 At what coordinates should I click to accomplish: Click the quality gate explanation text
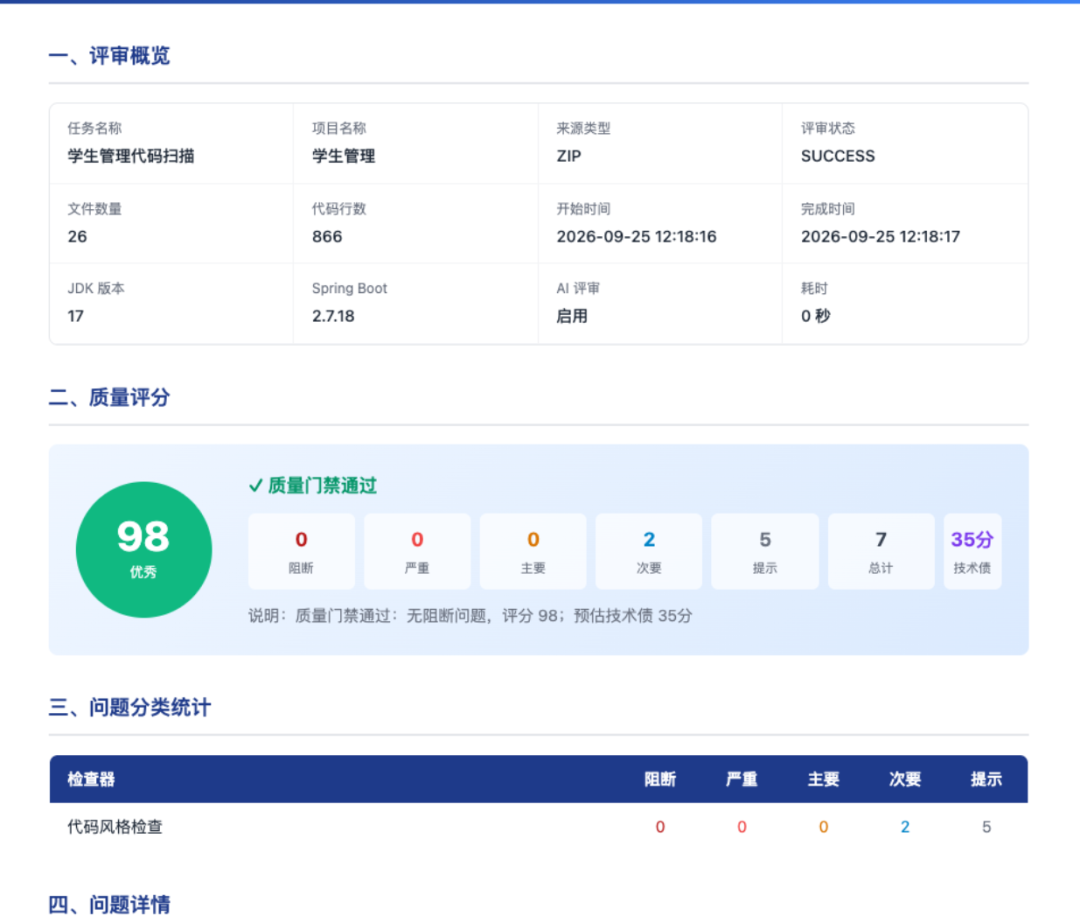coord(470,616)
